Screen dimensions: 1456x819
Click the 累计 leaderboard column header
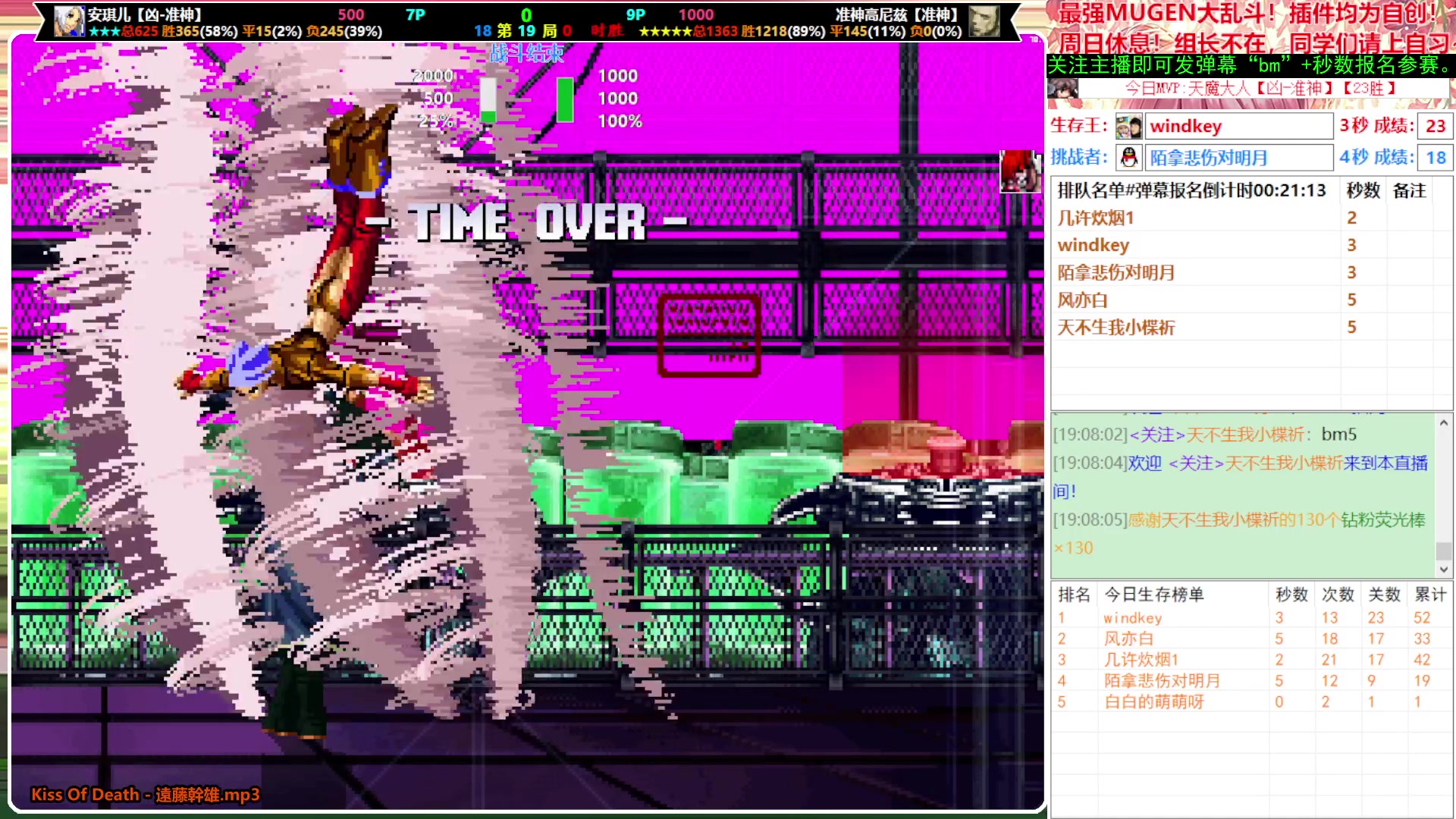point(1430,595)
